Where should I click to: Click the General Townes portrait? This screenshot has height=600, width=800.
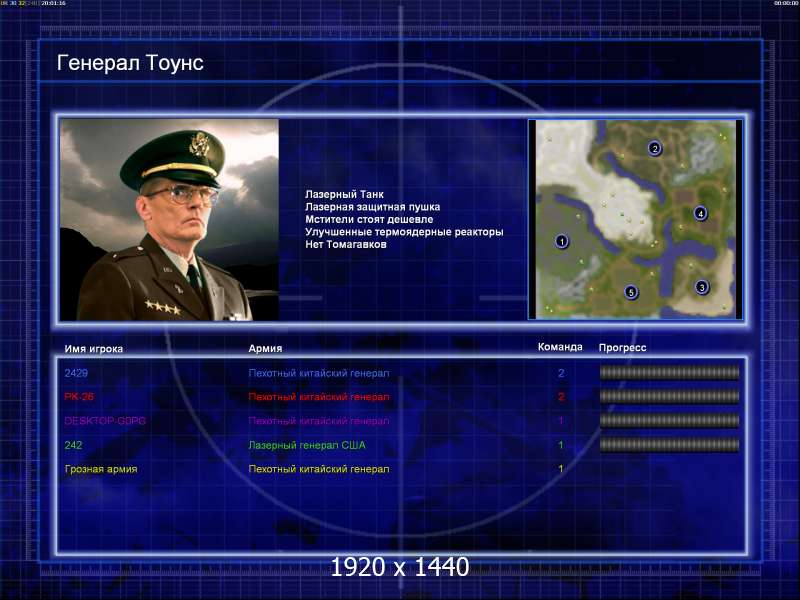(x=169, y=220)
